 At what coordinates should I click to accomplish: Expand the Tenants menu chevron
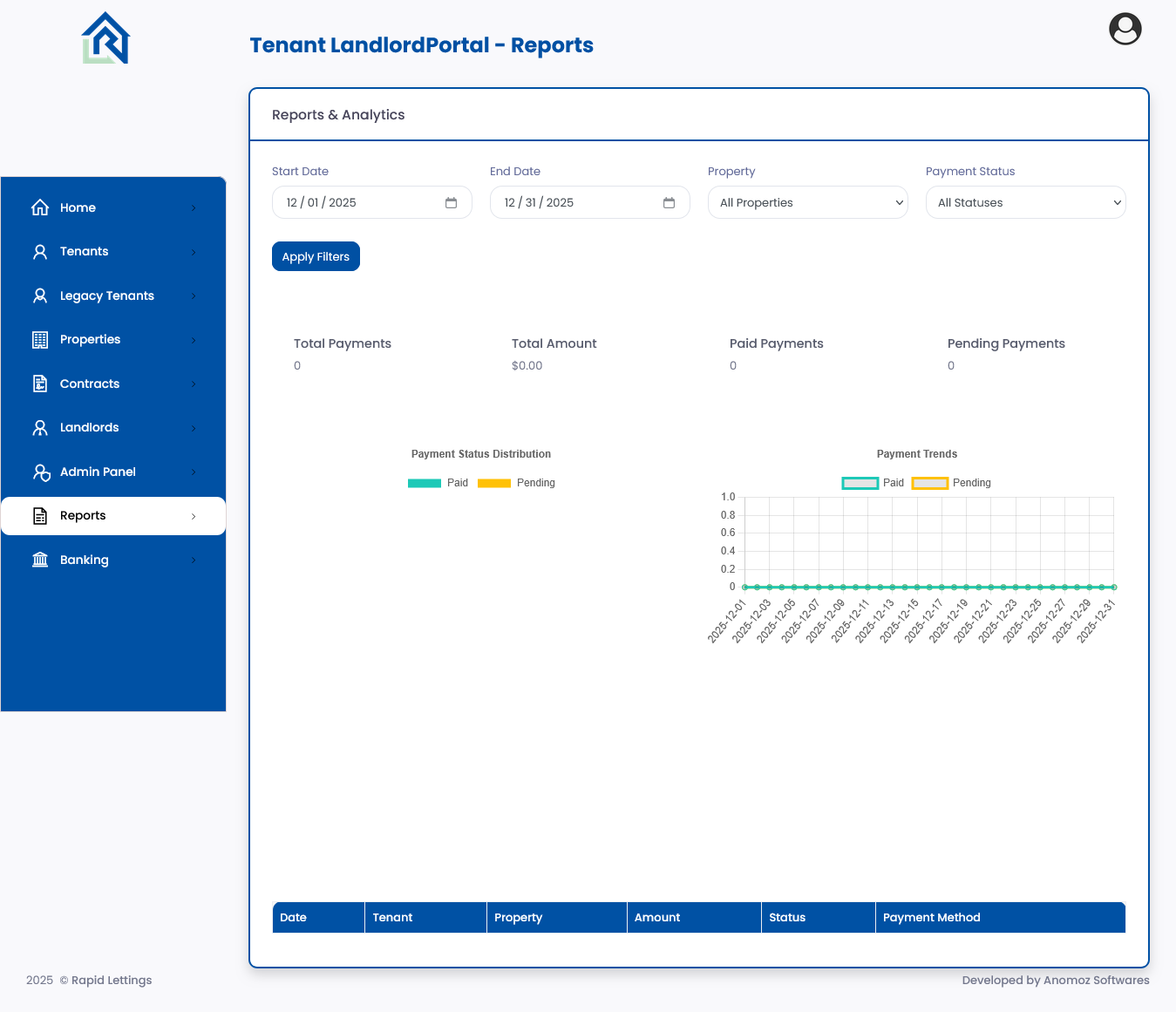194,252
